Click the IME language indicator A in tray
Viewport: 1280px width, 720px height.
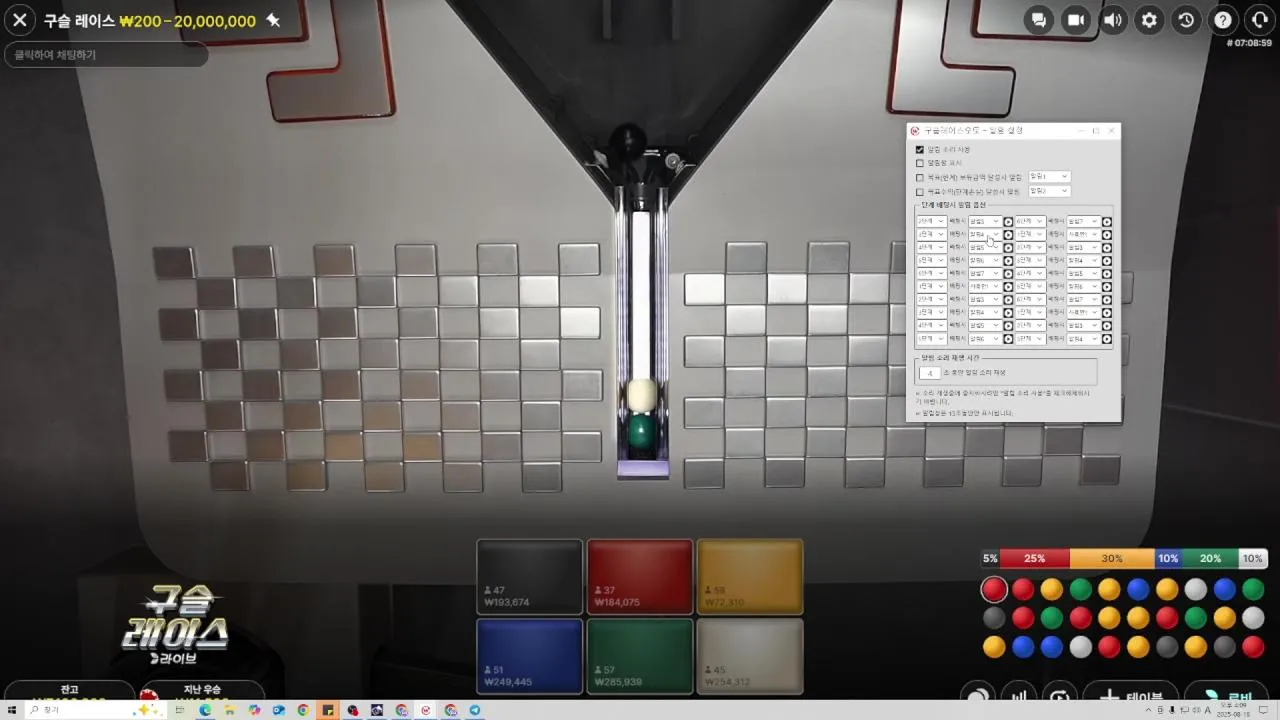1208,710
